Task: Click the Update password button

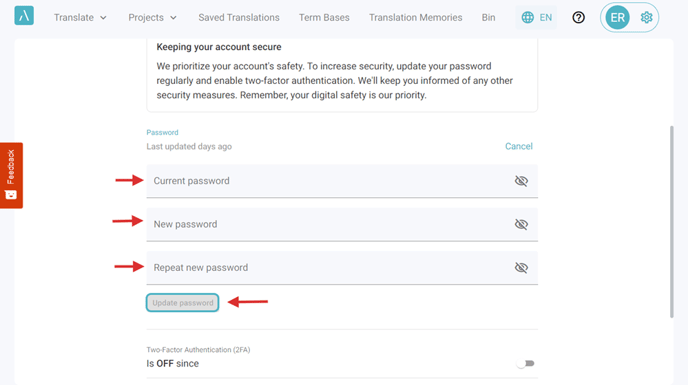Action: 183,303
